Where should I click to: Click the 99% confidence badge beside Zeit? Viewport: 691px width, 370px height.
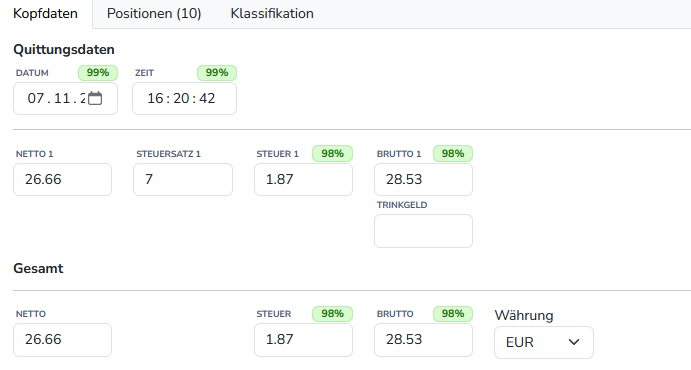pos(217,73)
